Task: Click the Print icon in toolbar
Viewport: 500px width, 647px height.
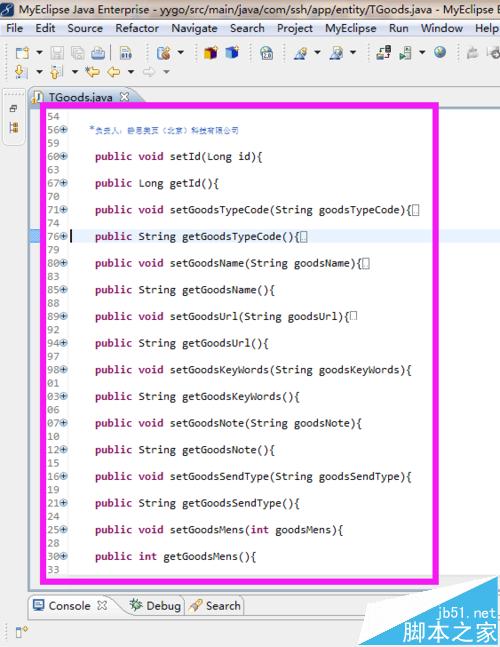Action: click(x=98, y=53)
